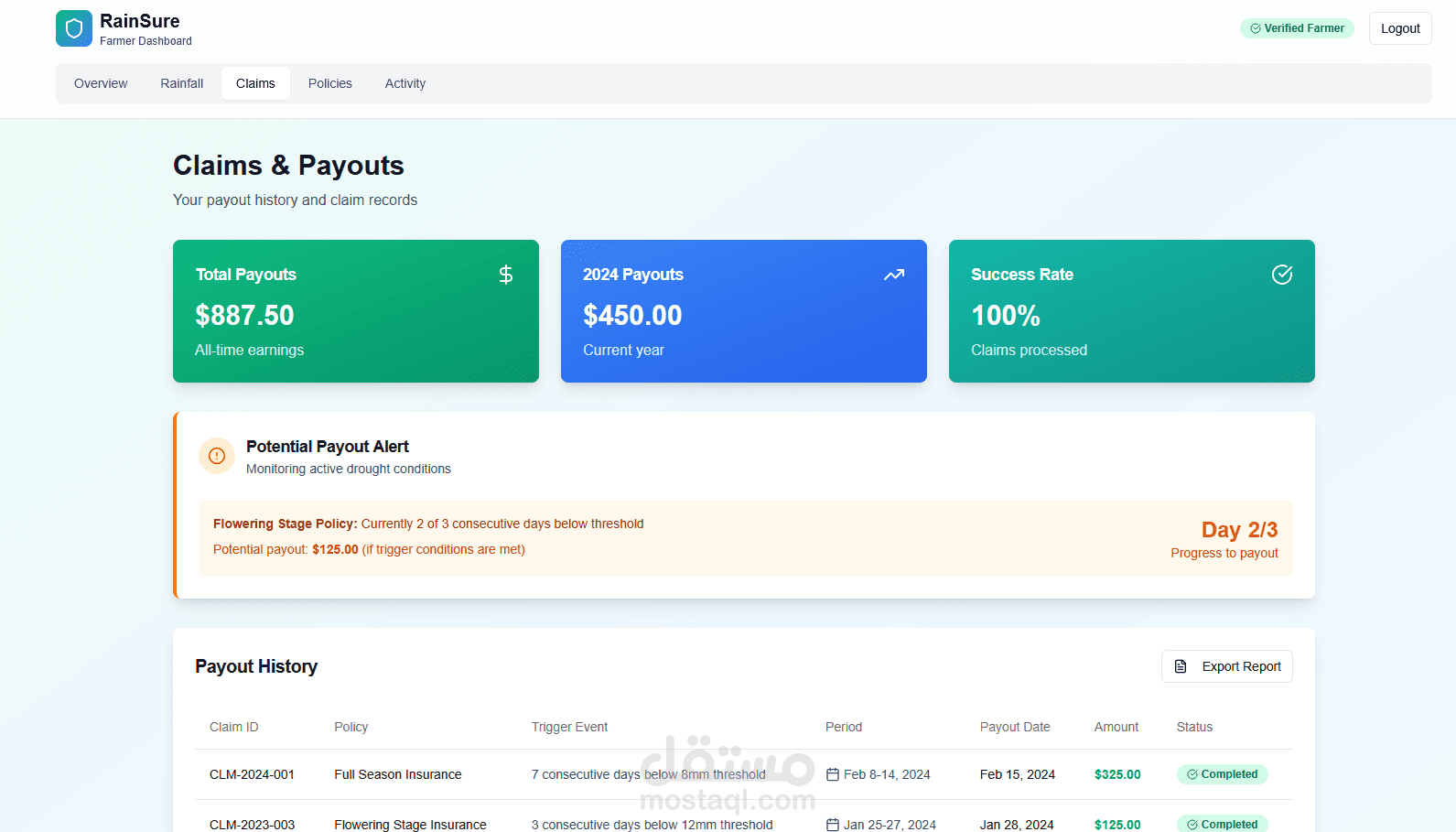This screenshot has width=1456, height=832.
Task: Click the Current year label
Action: point(623,350)
